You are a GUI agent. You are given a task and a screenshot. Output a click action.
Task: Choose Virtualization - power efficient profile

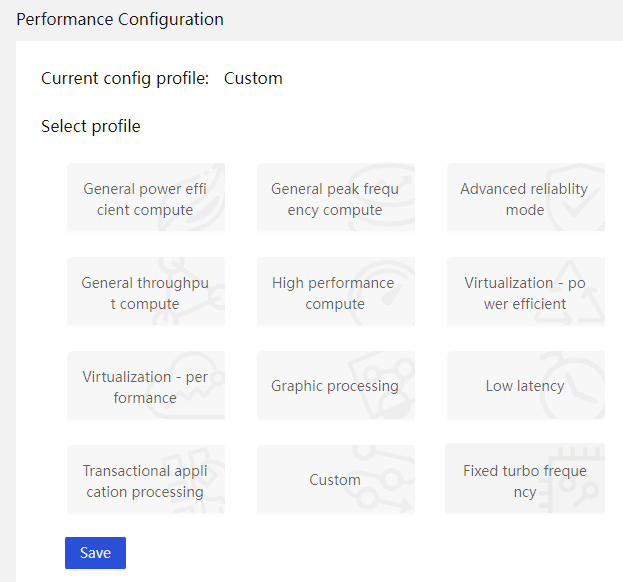pos(526,292)
